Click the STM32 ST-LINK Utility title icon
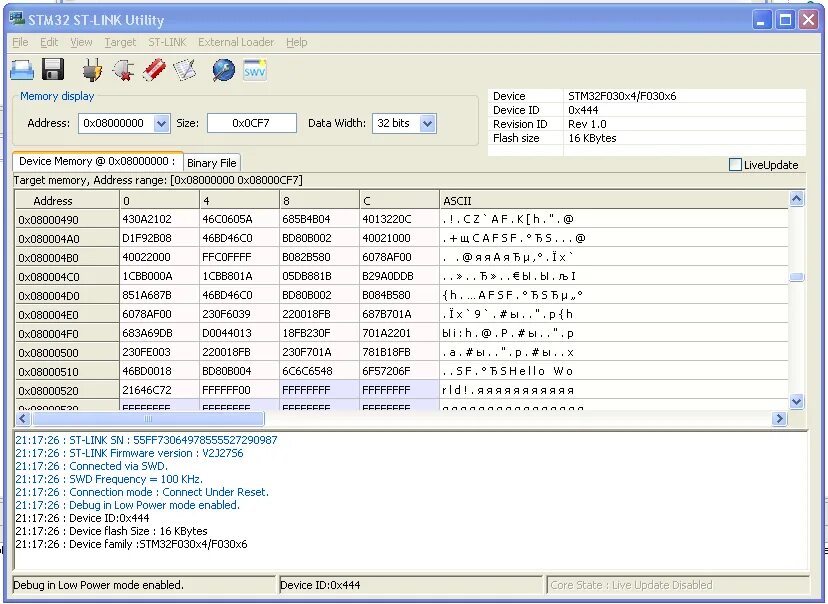 17,19
